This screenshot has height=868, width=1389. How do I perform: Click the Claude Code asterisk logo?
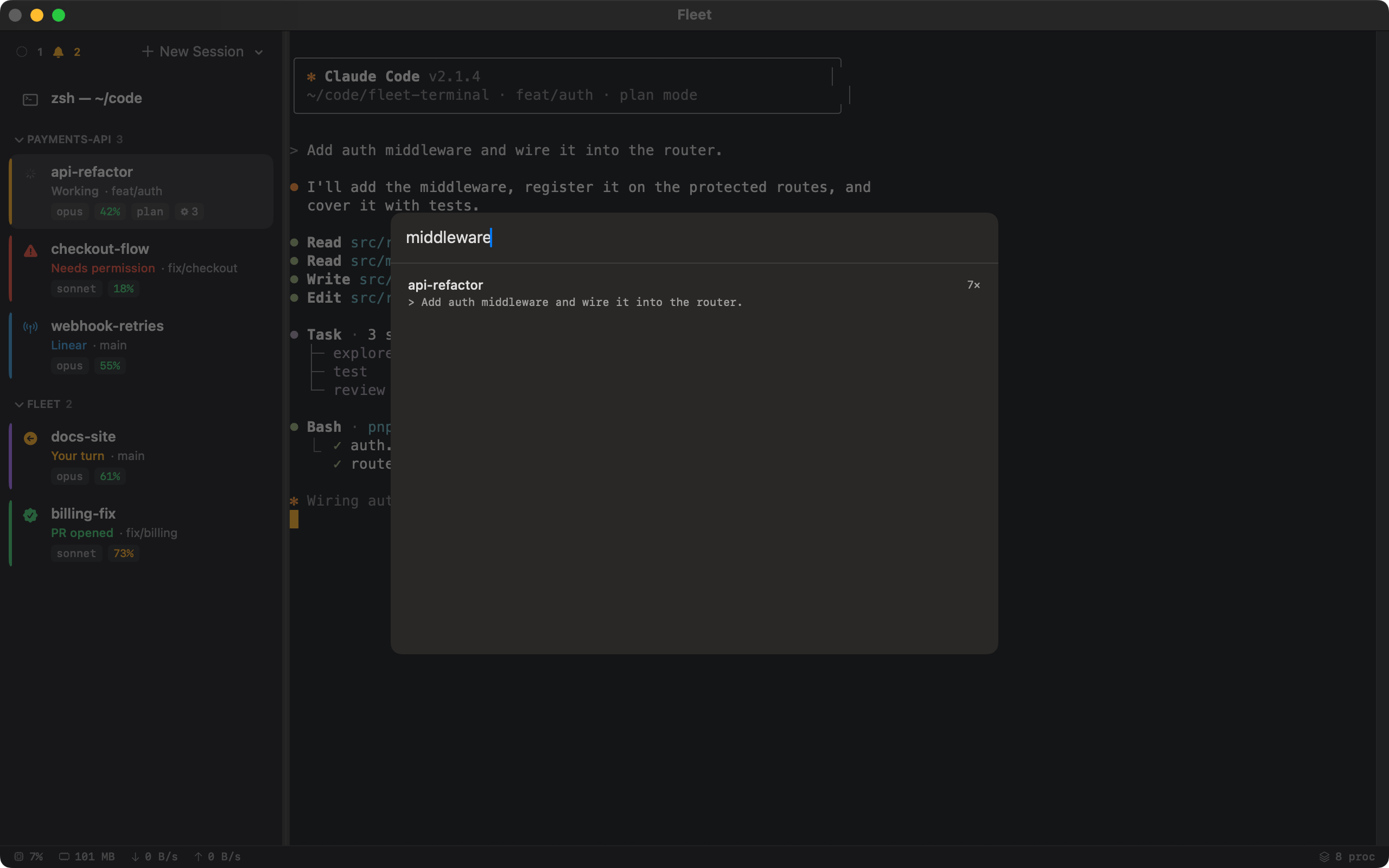pos(311,76)
